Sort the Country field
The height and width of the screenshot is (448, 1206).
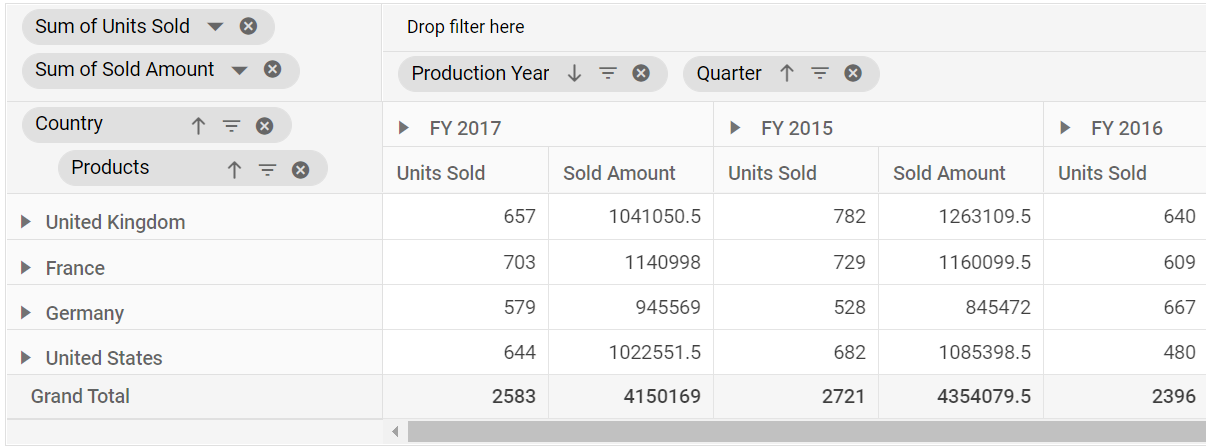point(198,126)
